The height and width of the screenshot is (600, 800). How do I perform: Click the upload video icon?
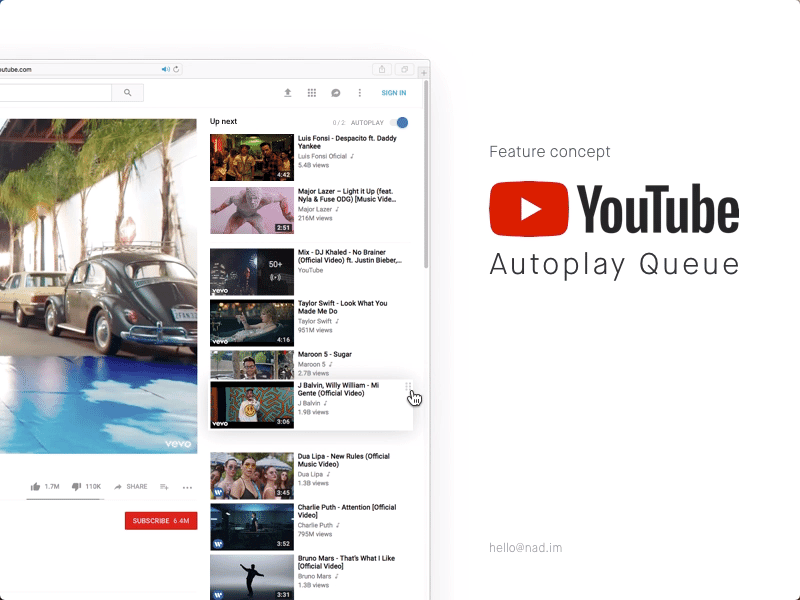point(288,92)
